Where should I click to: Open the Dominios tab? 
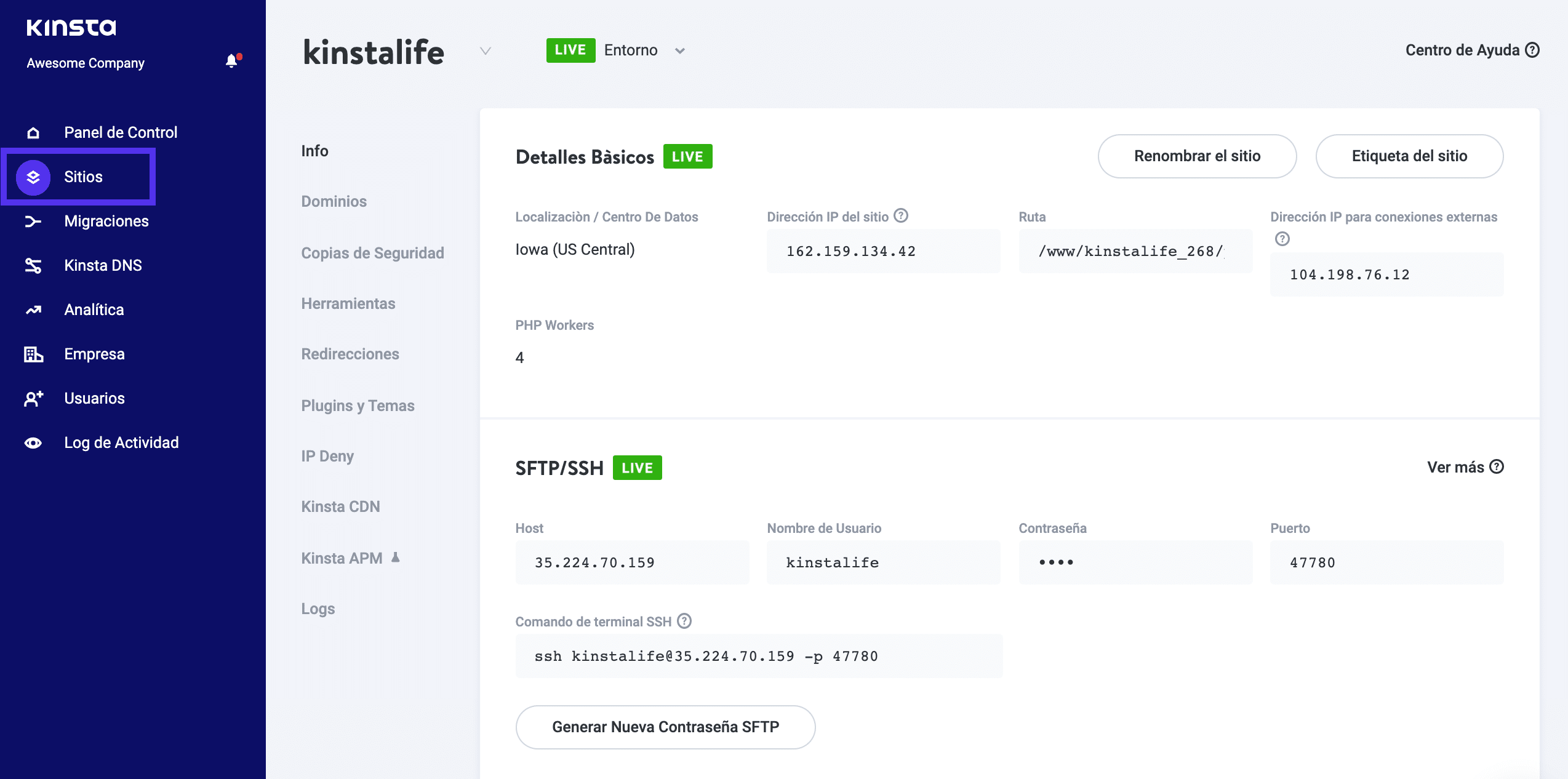point(334,202)
